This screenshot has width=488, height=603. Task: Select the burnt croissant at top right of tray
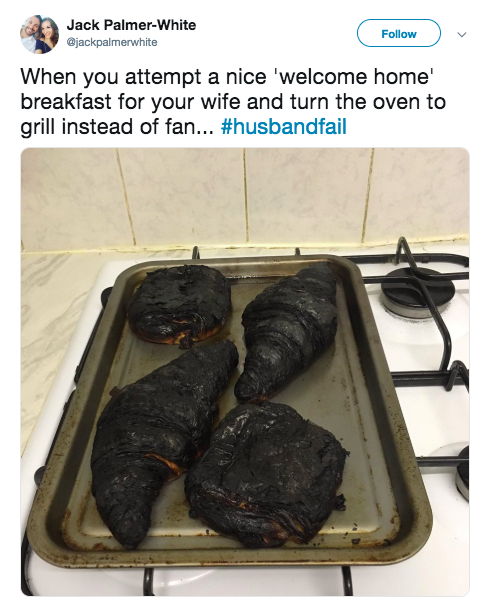click(287, 331)
